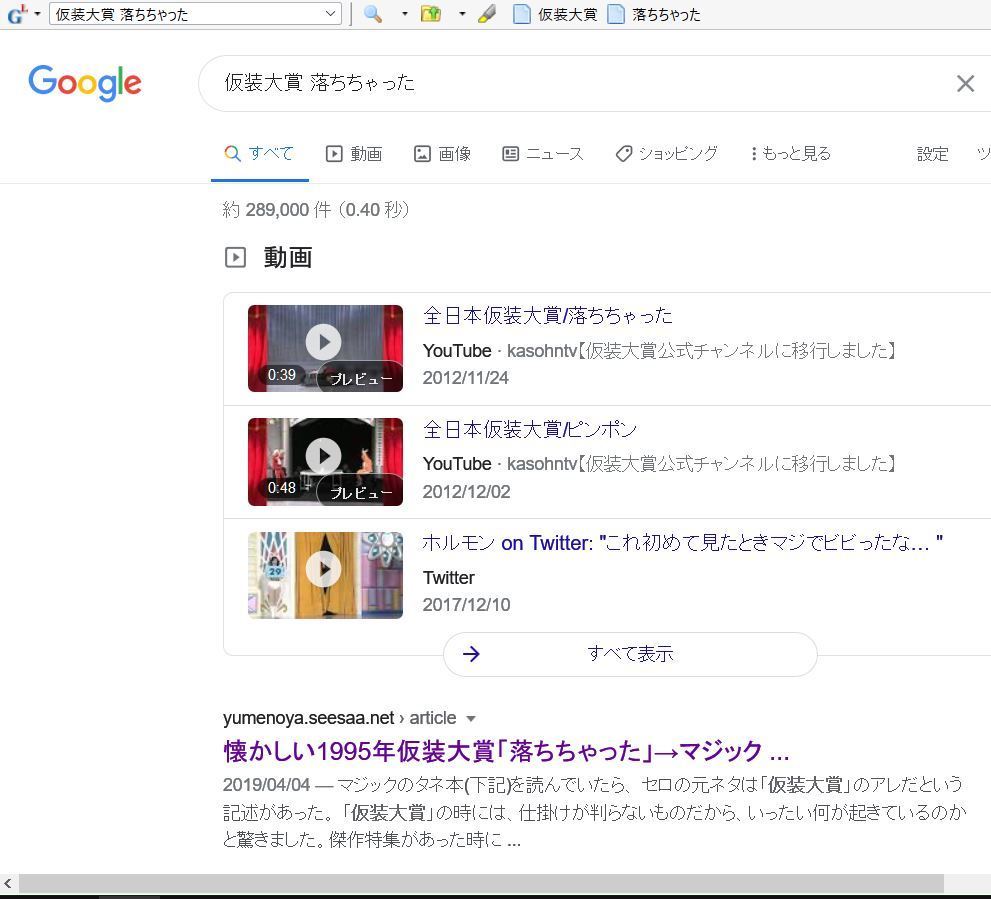Go to the Google logo homepage
991x899 pixels.
pyautogui.click(x=85, y=83)
